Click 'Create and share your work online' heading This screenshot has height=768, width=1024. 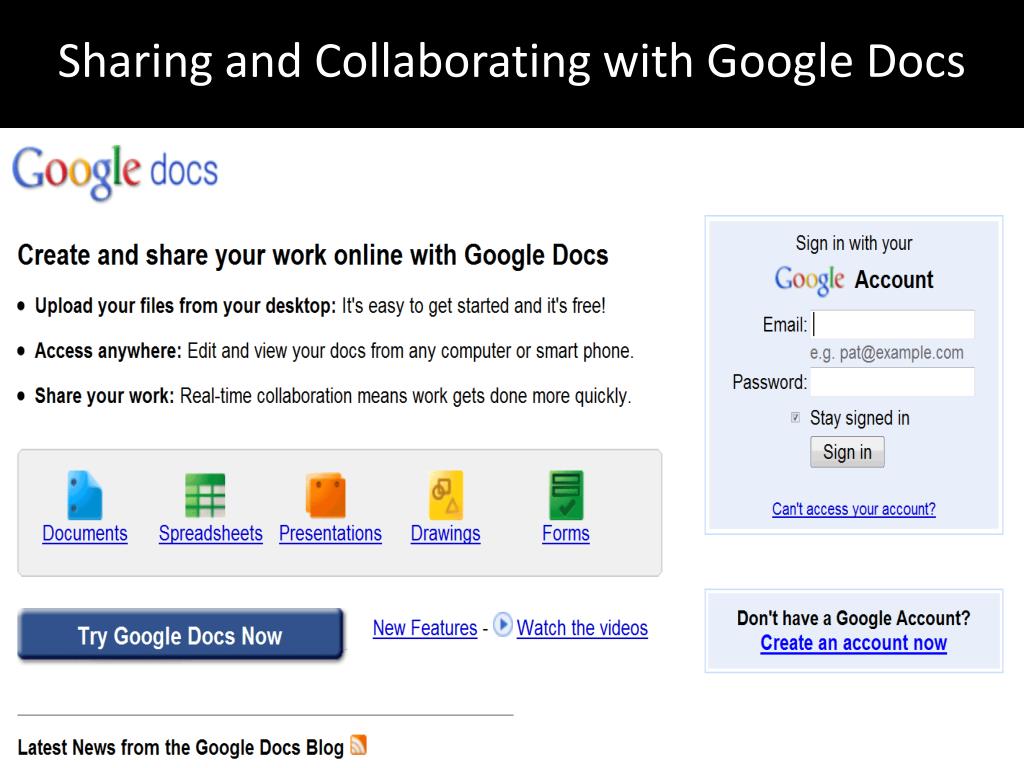[x=313, y=255]
